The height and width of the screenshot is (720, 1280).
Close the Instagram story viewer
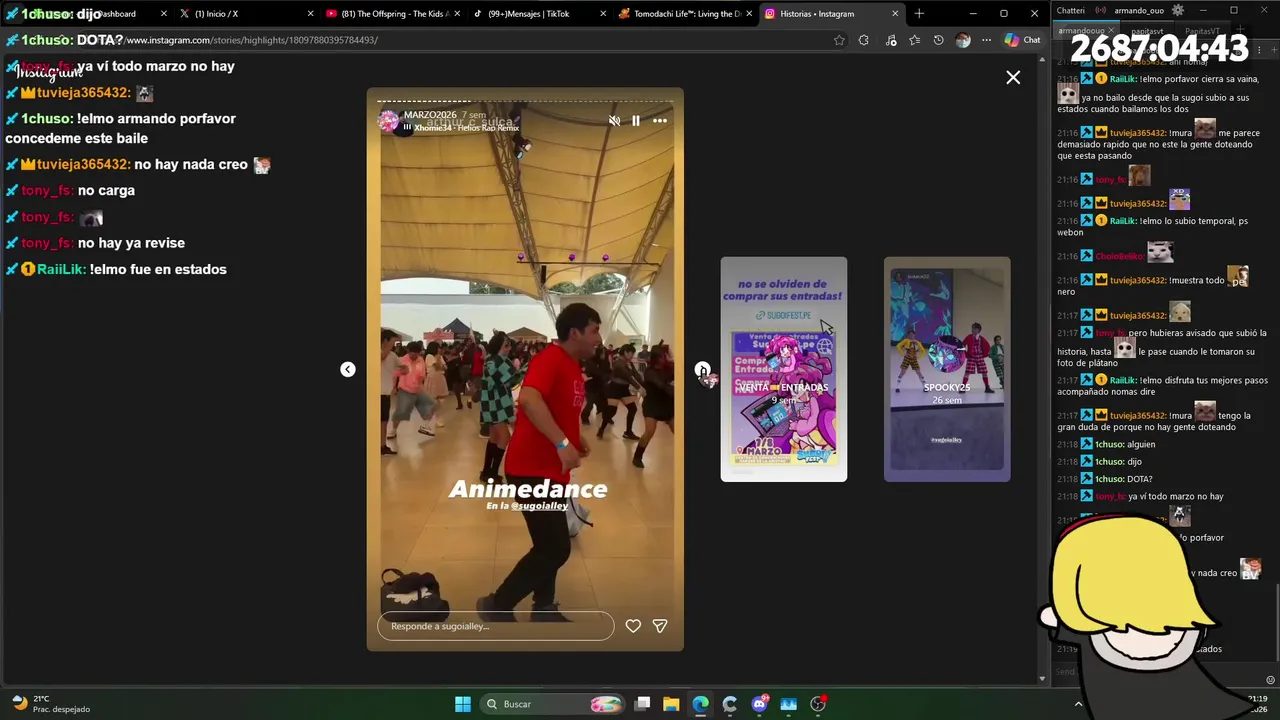(x=1013, y=77)
